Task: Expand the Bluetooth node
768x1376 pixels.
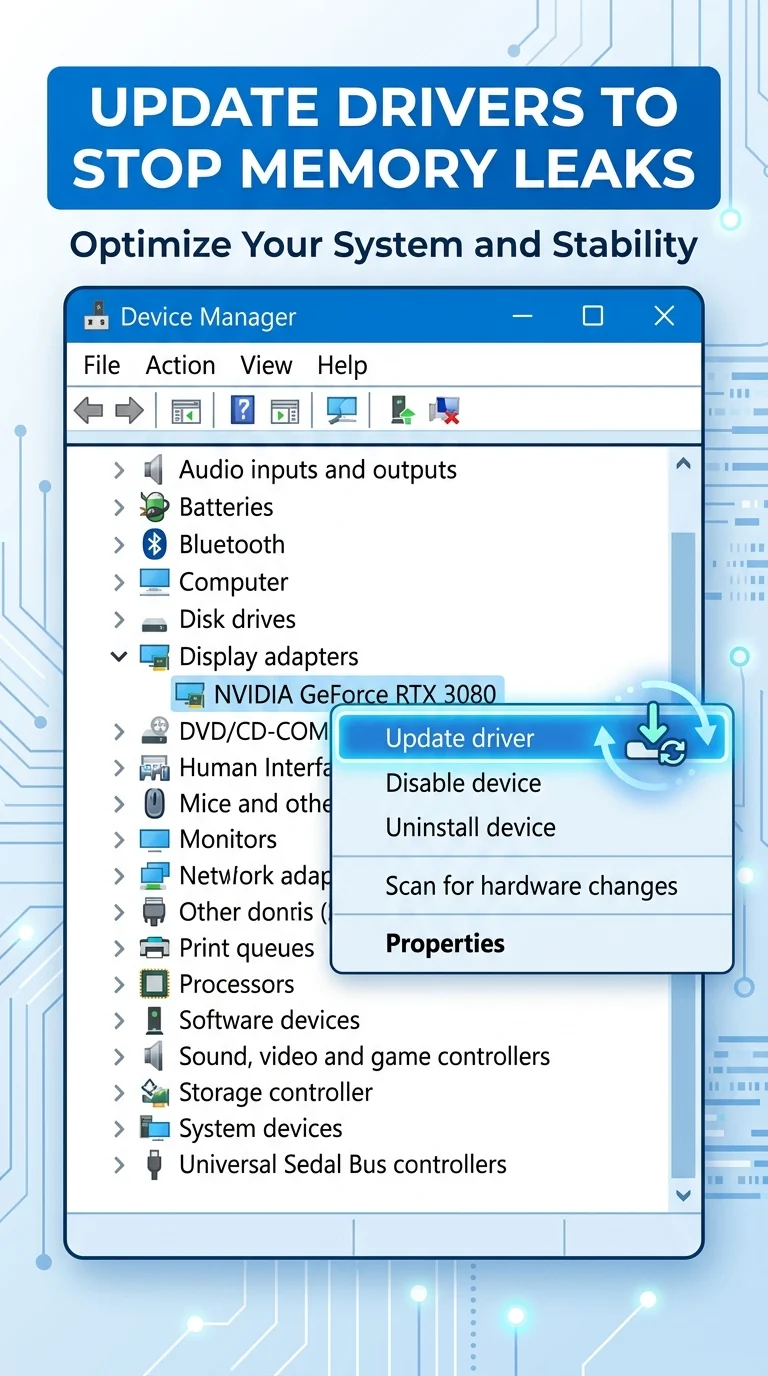Action: (x=119, y=544)
